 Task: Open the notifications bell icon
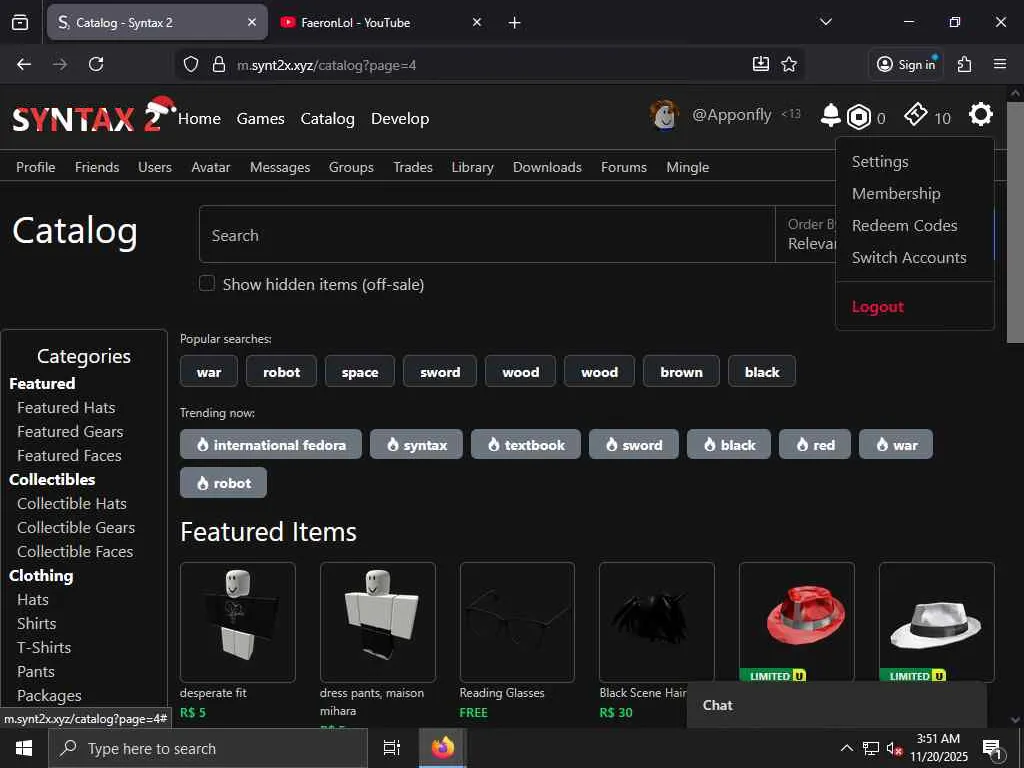tap(830, 116)
